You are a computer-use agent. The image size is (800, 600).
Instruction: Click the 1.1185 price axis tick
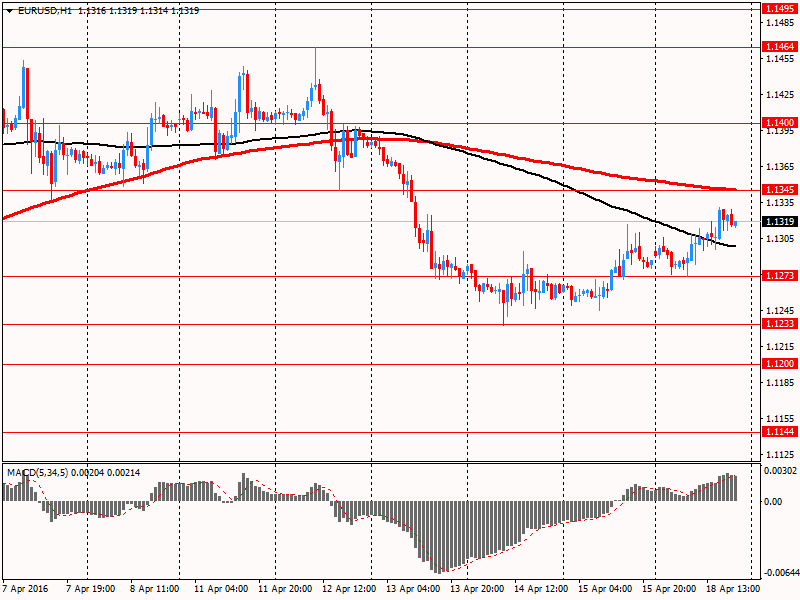[x=781, y=383]
